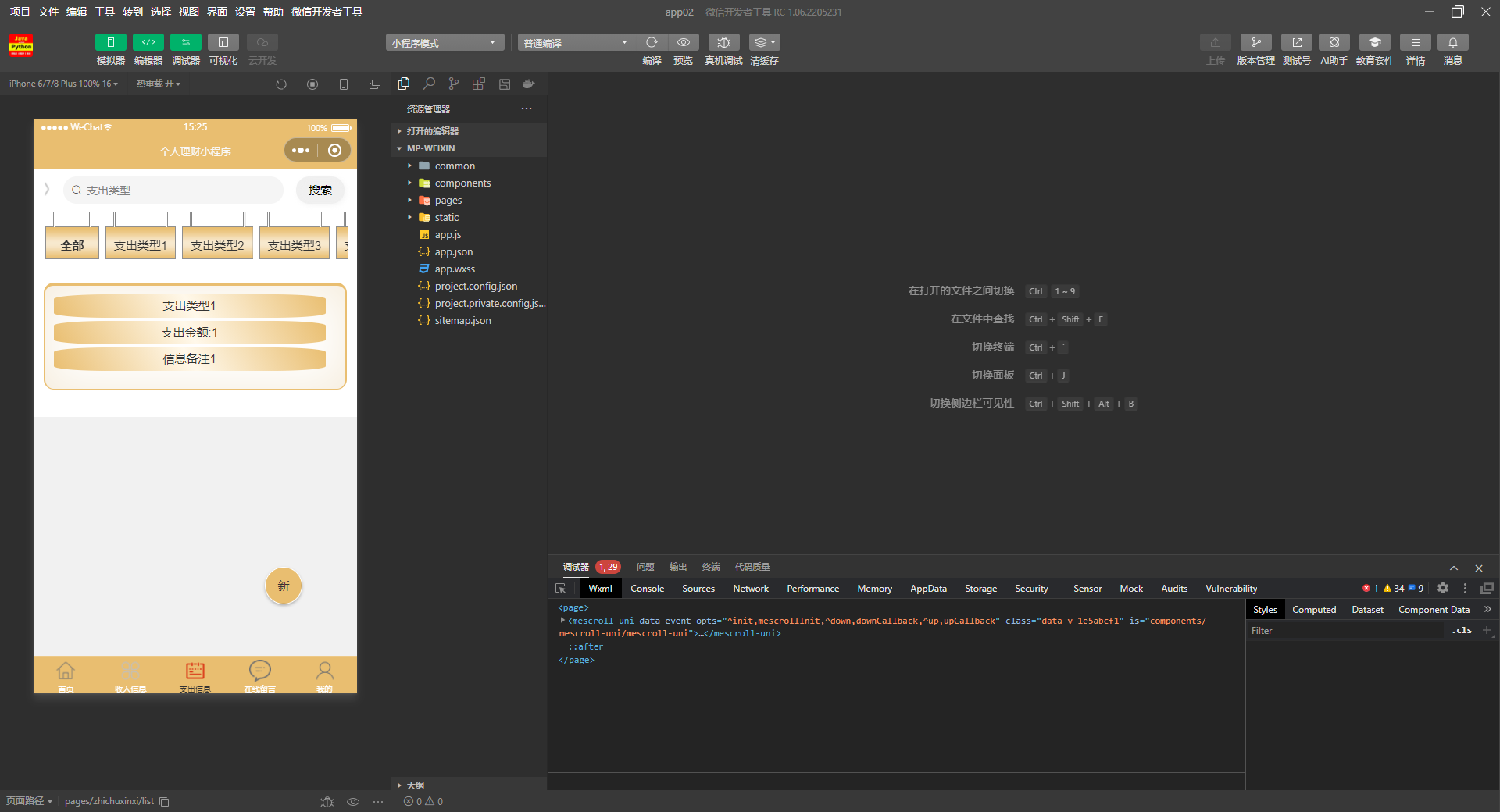Expand the opened editors section
Screen dimensions: 1500x812
tap(469, 131)
